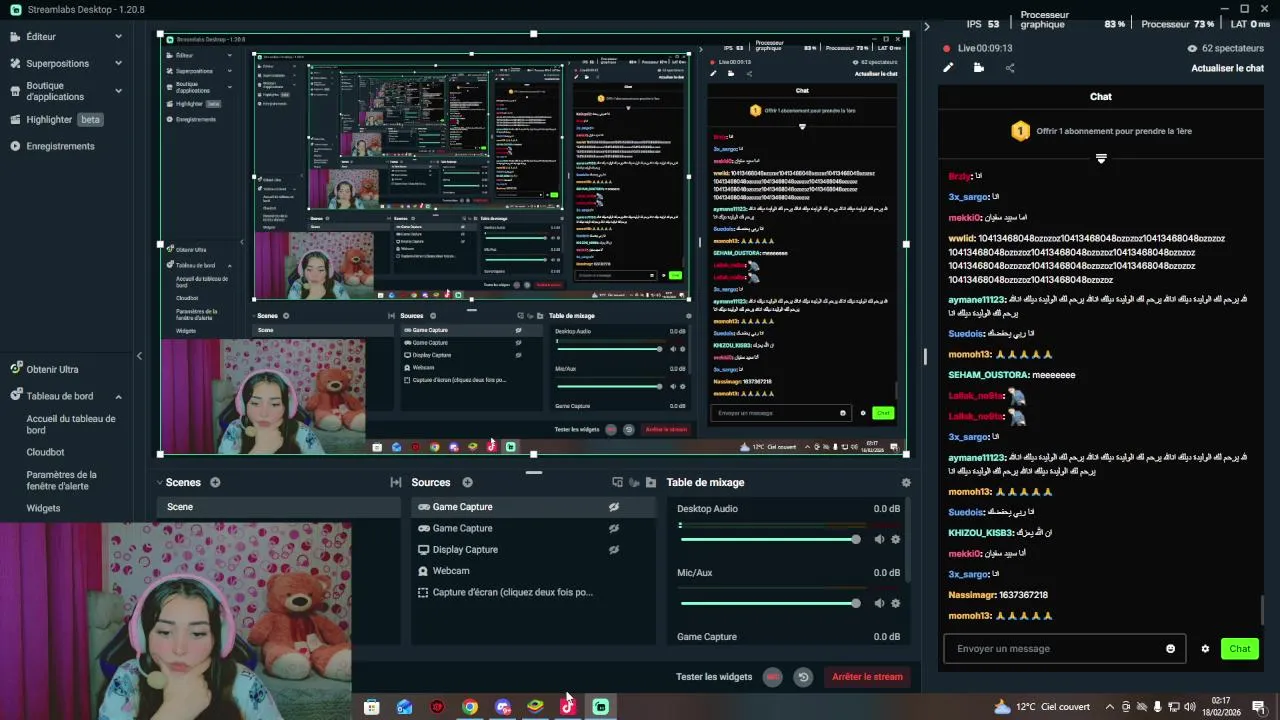The height and width of the screenshot is (720, 1280).
Task: Click Tester les widgets
Action: coord(714,677)
